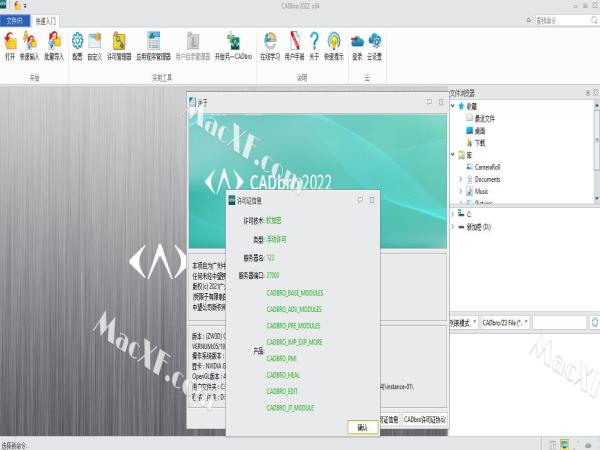This screenshot has width=600, height=450.
Task: Click the file browser vertical scrollbar down arrow
Action: click(597, 199)
